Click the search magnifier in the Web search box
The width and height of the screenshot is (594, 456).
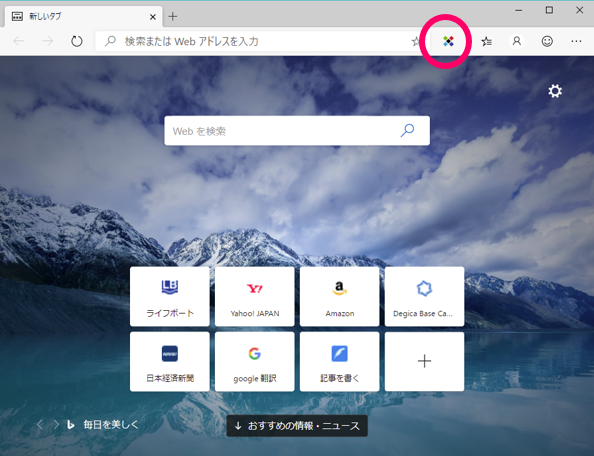pos(408,130)
